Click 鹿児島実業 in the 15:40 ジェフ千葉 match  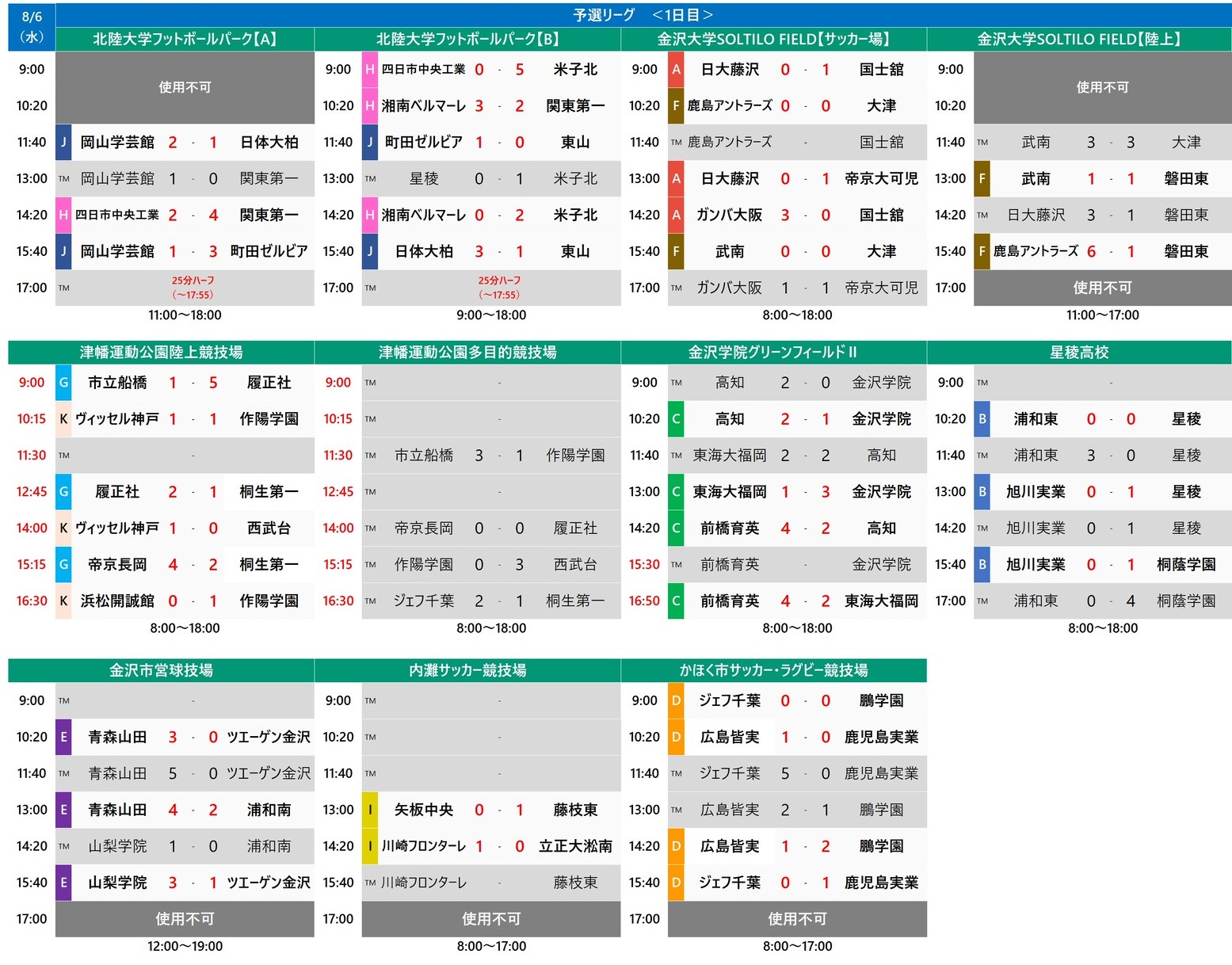pos(881,883)
